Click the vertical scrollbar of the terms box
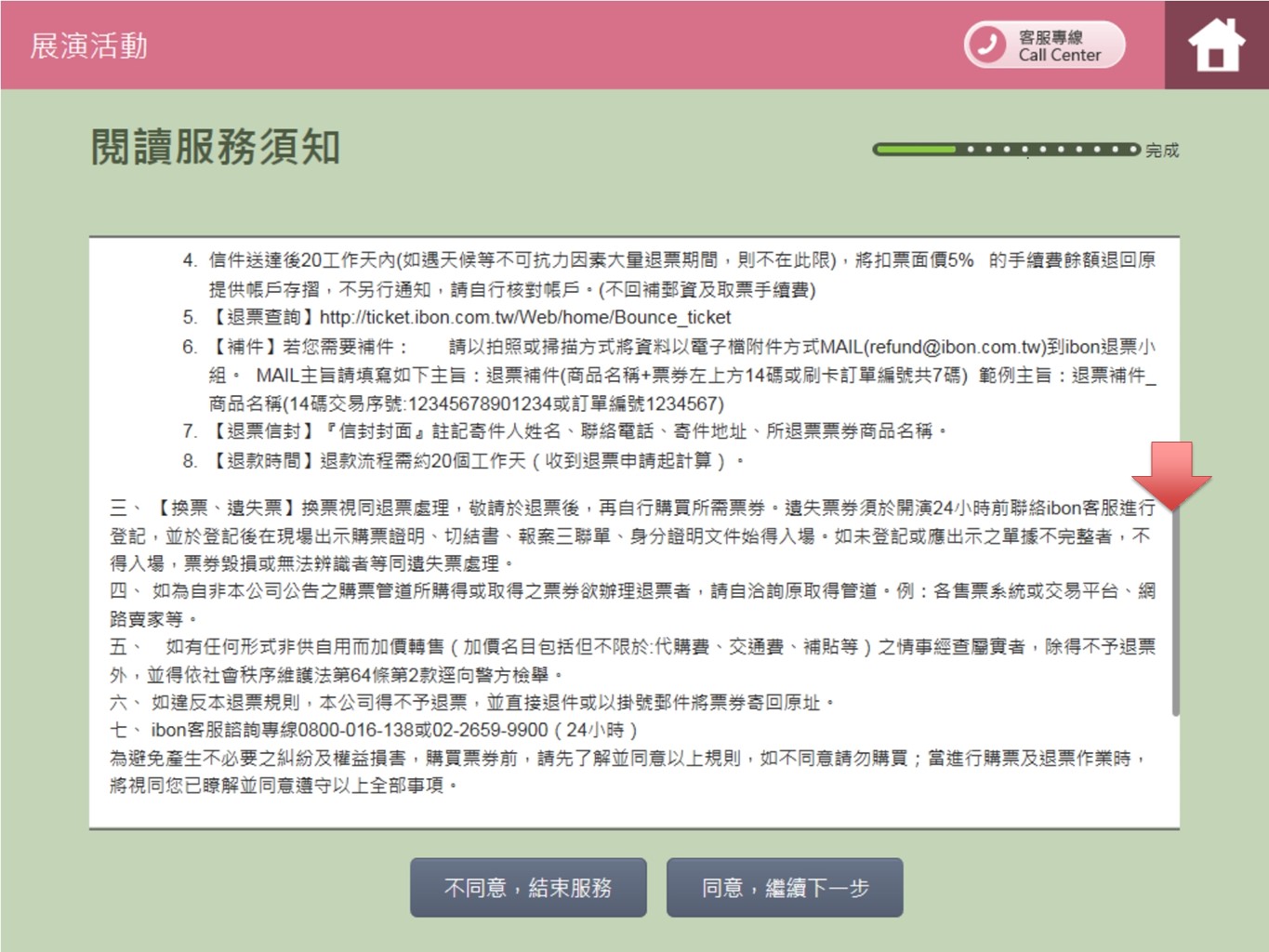The height and width of the screenshot is (952, 1269). [1175, 604]
